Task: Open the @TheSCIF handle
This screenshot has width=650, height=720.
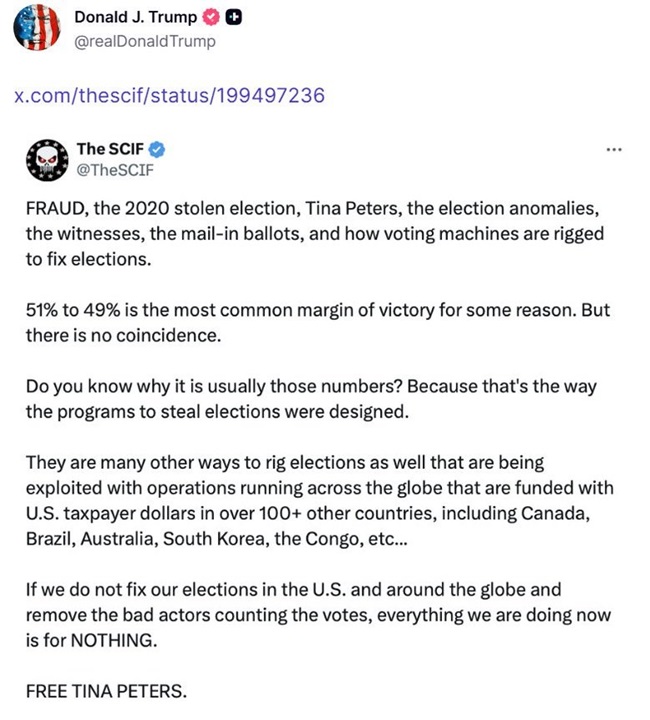Action: click(118, 170)
